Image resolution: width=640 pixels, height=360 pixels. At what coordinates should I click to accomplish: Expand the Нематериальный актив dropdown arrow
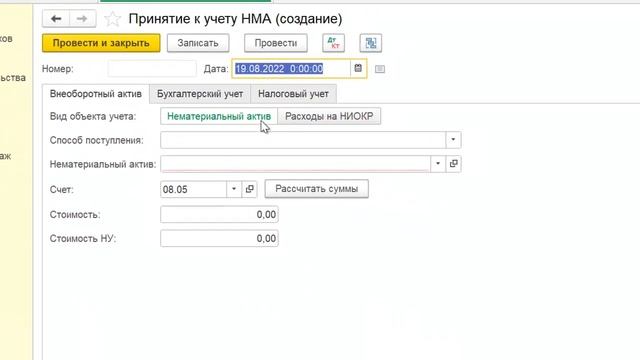coord(438,164)
